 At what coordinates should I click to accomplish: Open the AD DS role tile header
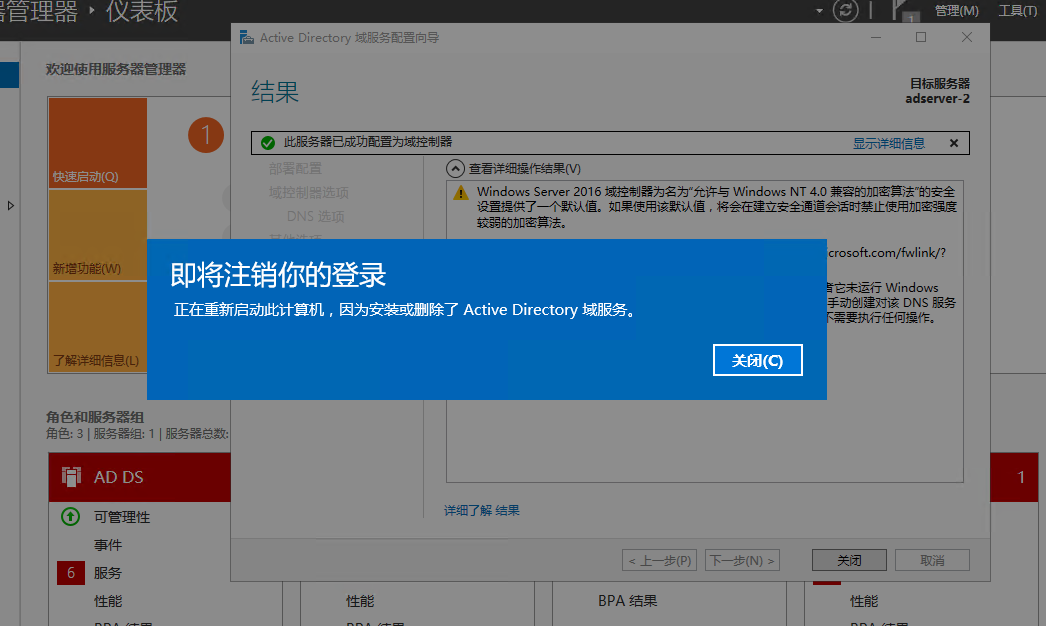(x=139, y=477)
